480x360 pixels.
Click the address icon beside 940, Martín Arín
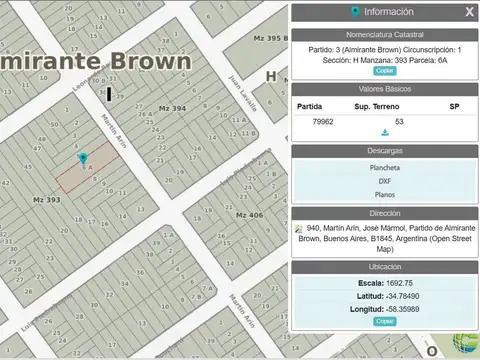coord(298,229)
